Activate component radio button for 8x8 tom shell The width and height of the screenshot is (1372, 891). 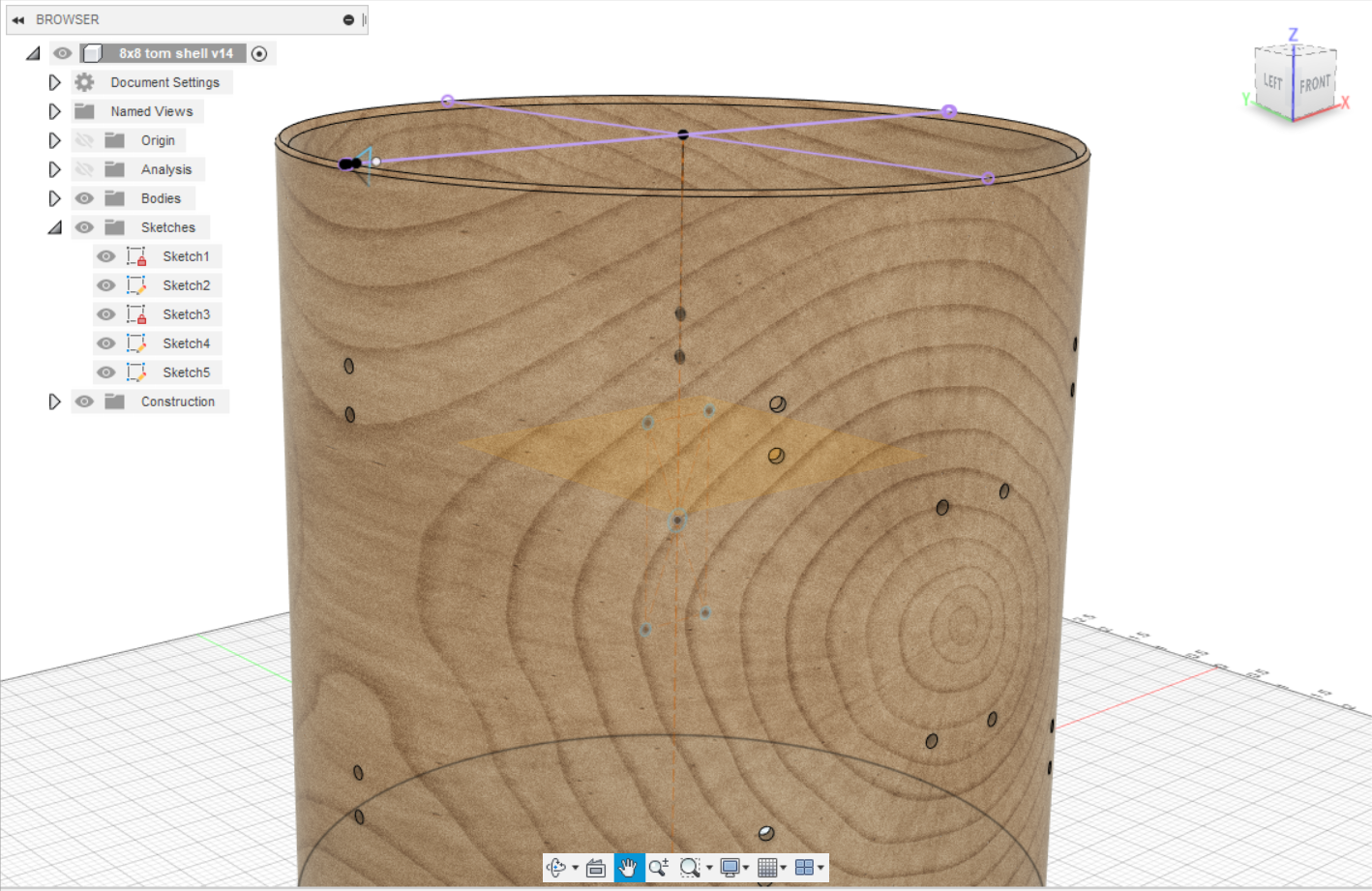tap(259, 53)
